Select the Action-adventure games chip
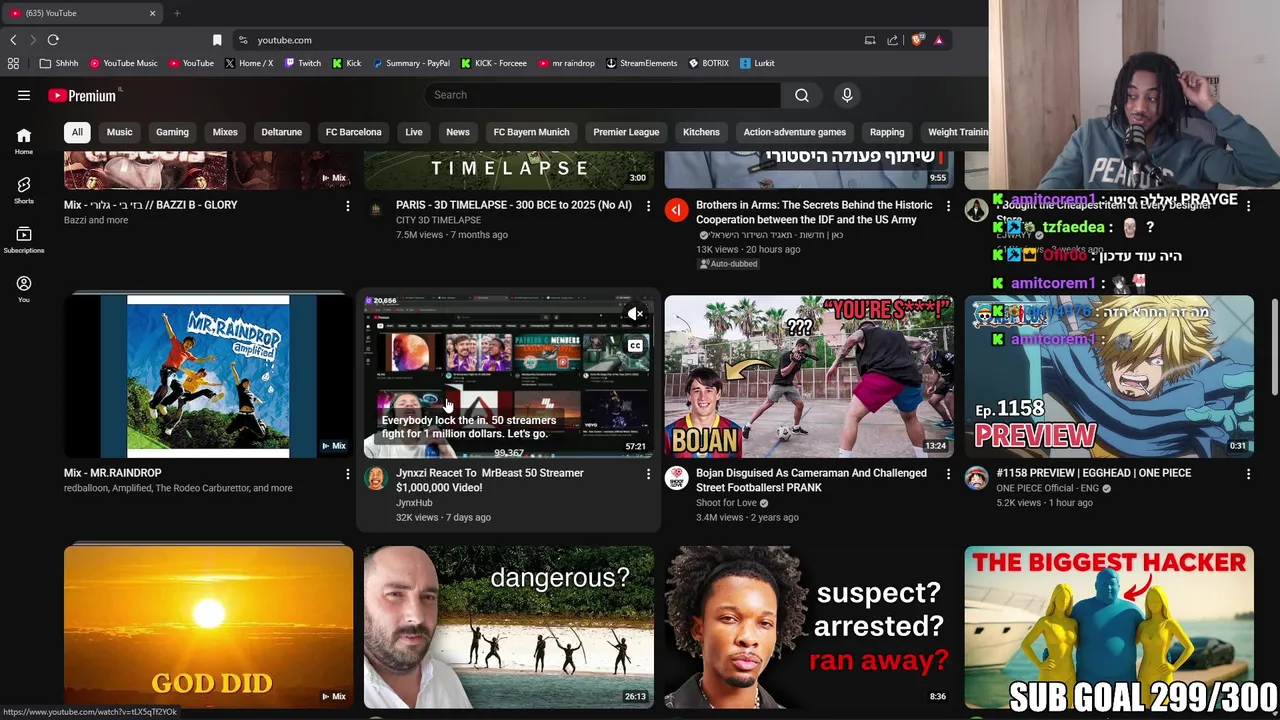 (795, 132)
